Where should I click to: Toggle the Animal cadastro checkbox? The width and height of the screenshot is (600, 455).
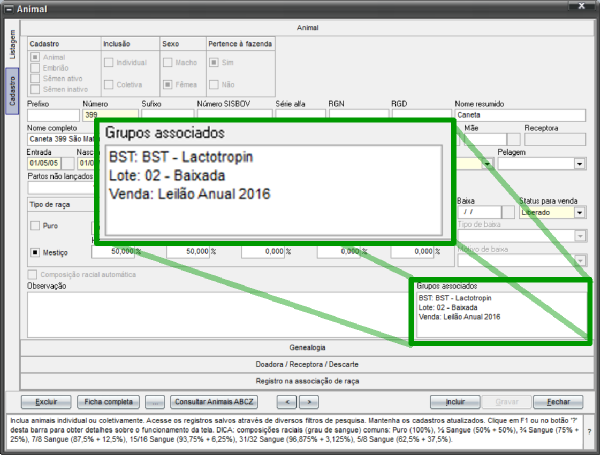click(35, 57)
